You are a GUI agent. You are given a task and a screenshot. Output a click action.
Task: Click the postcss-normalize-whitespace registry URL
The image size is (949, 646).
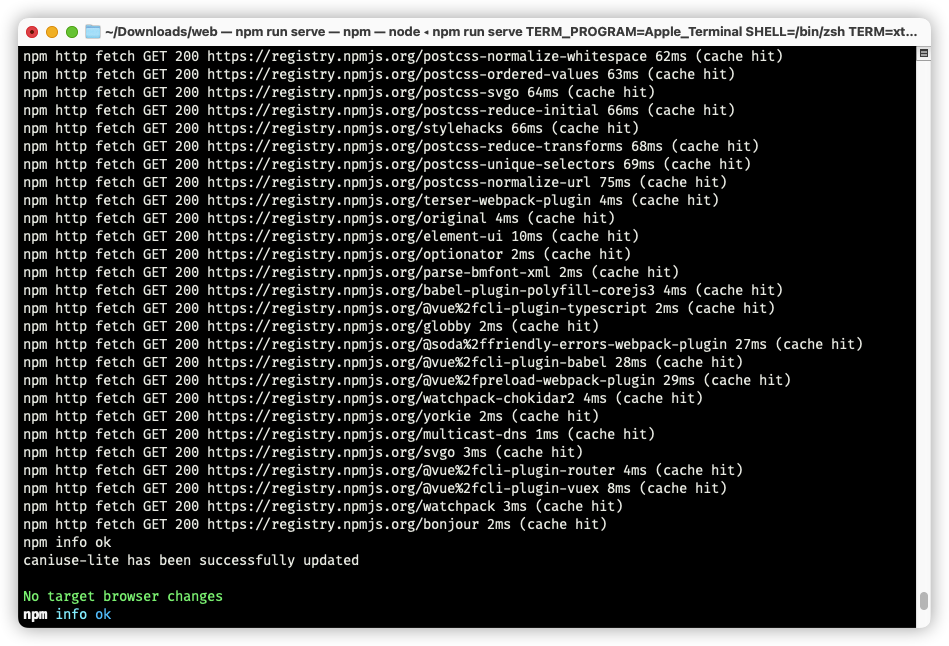point(427,56)
